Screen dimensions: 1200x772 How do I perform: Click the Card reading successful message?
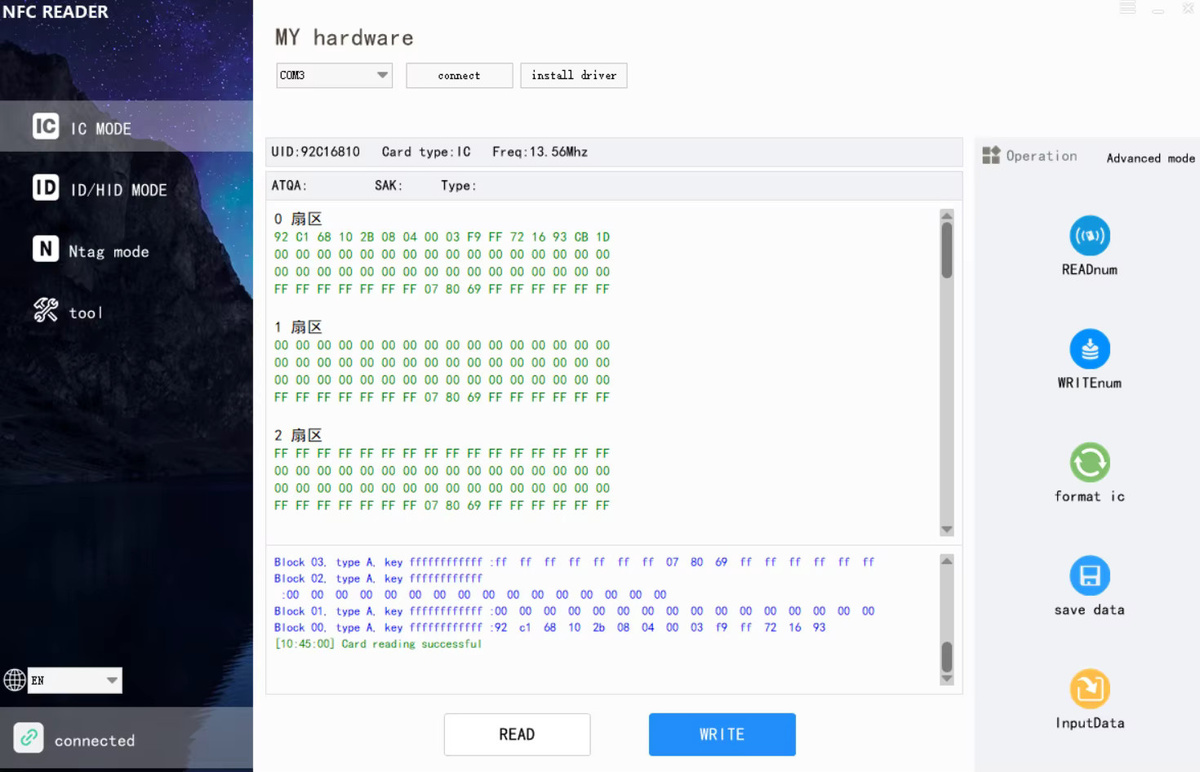tap(378, 644)
